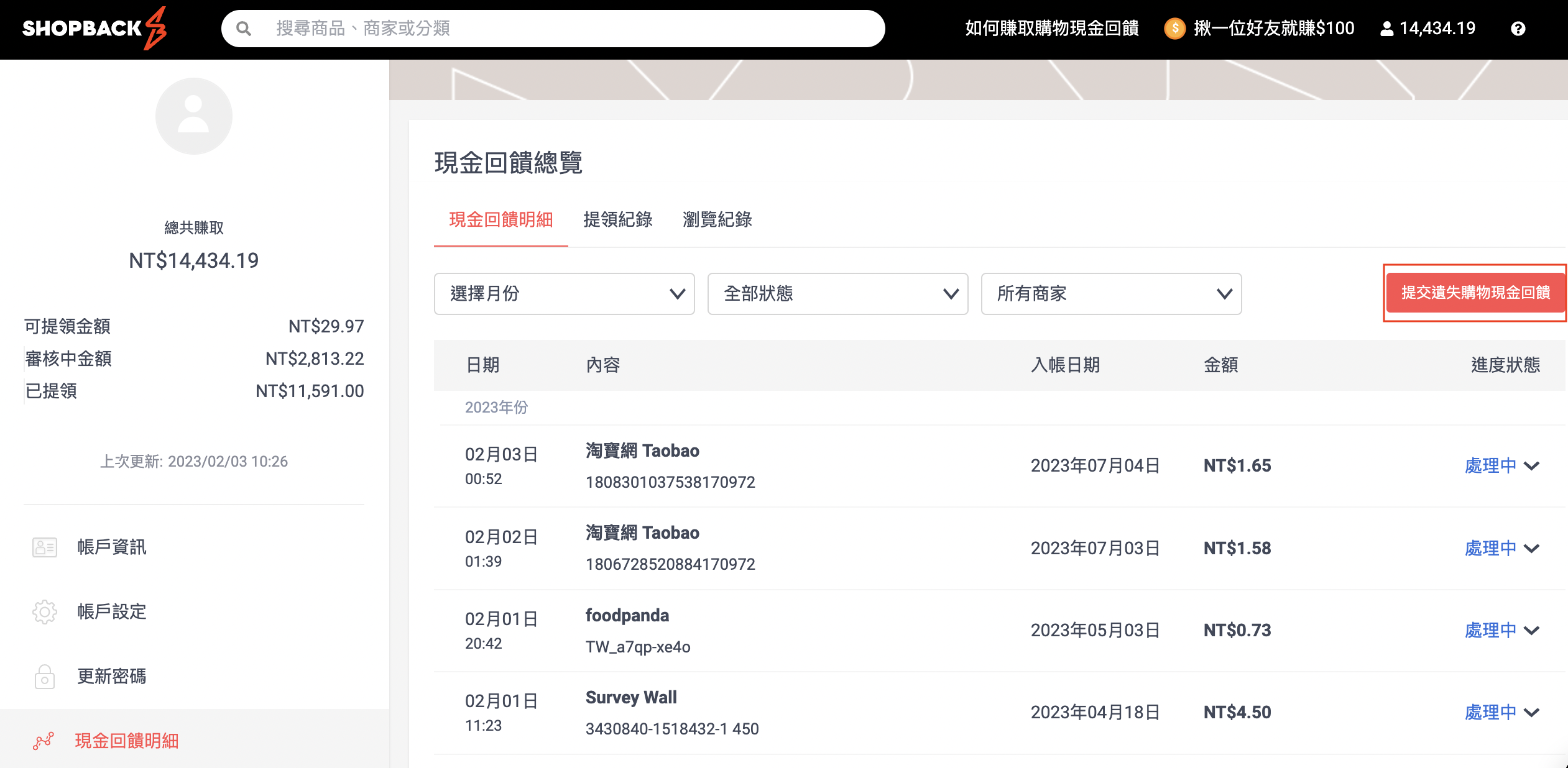This screenshot has width=1568, height=768.
Task: Expand 處理中 status for NT$1.58 Taobao row
Action: point(1502,549)
